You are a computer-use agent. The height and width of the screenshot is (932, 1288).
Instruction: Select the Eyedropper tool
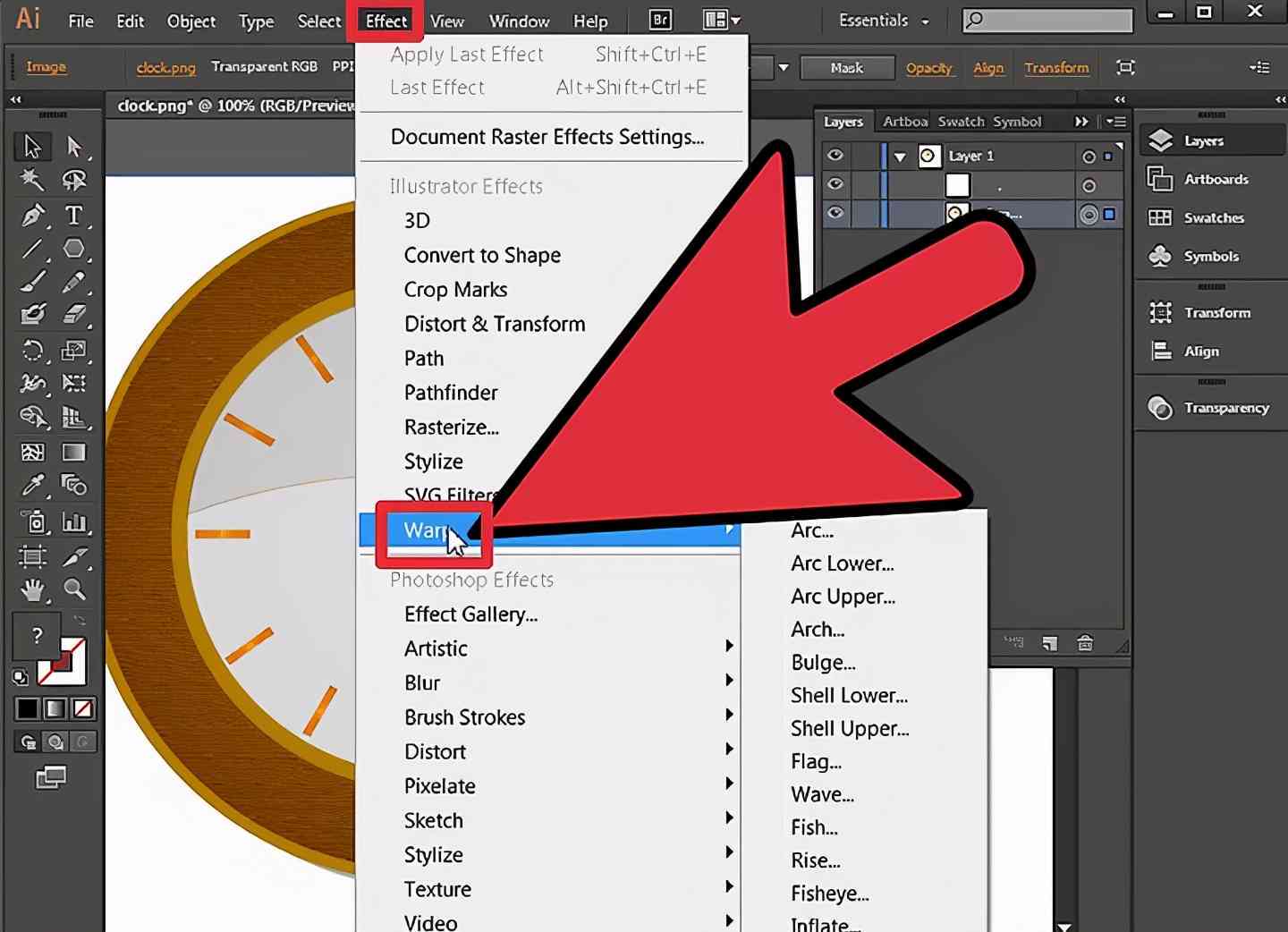click(x=32, y=486)
